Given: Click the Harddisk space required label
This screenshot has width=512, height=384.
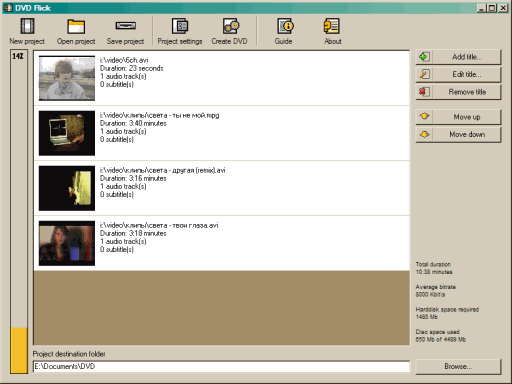Looking at the screenshot, I should click(447, 310).
